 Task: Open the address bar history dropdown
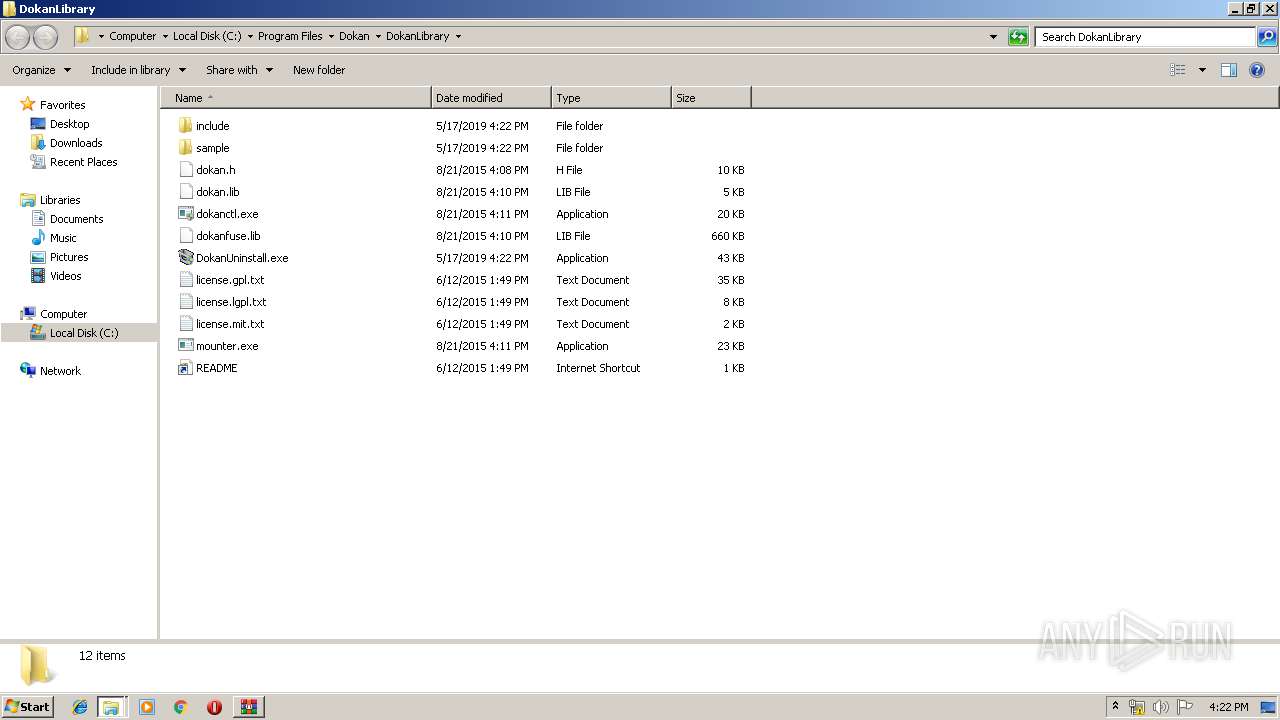coord(993,37)
